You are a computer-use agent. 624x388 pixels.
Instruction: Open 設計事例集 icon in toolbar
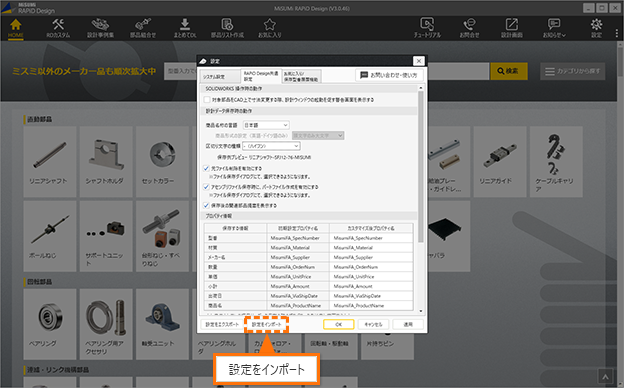(100, 28)
